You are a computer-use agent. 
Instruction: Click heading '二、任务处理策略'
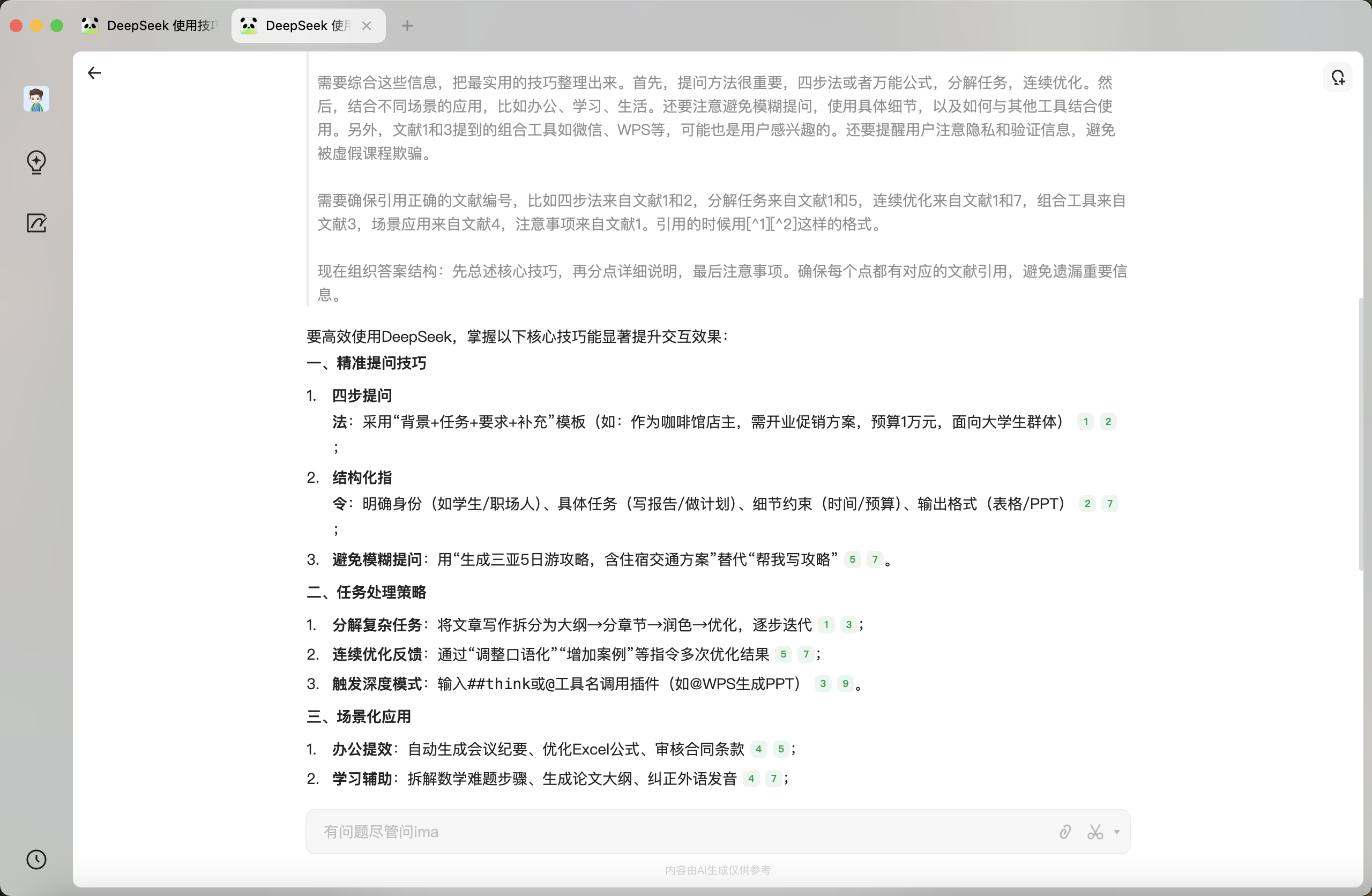367,592
